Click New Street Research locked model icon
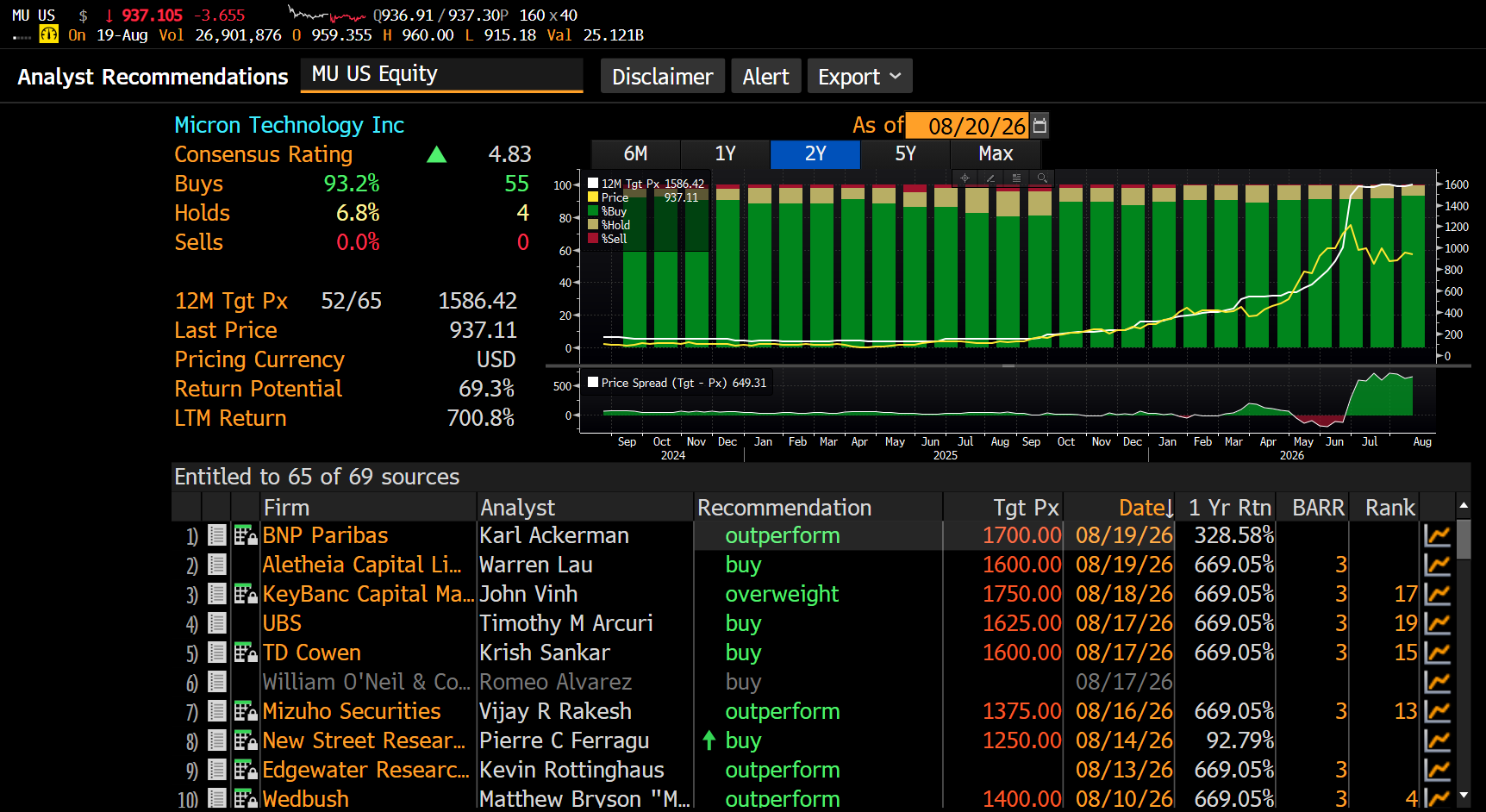The height and width of the screenshot is (812, 1486). pyautogui.click(x=246, y=740)
